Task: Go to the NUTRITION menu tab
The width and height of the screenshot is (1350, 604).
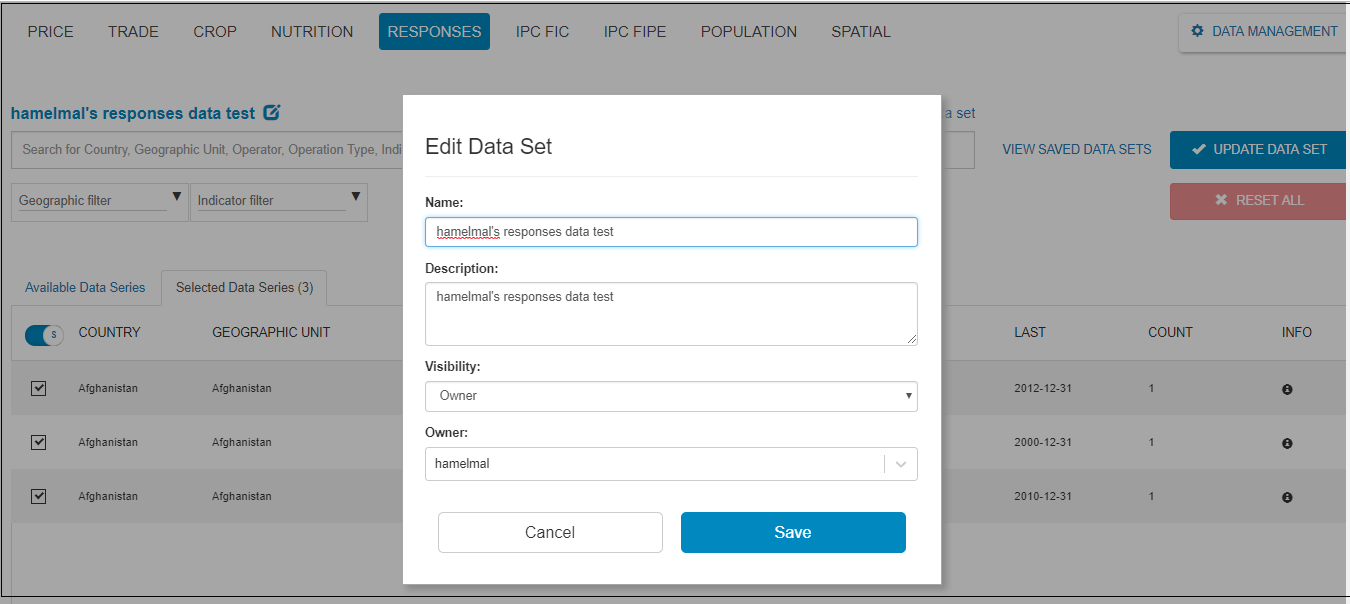Action: (x=312, y=32)
